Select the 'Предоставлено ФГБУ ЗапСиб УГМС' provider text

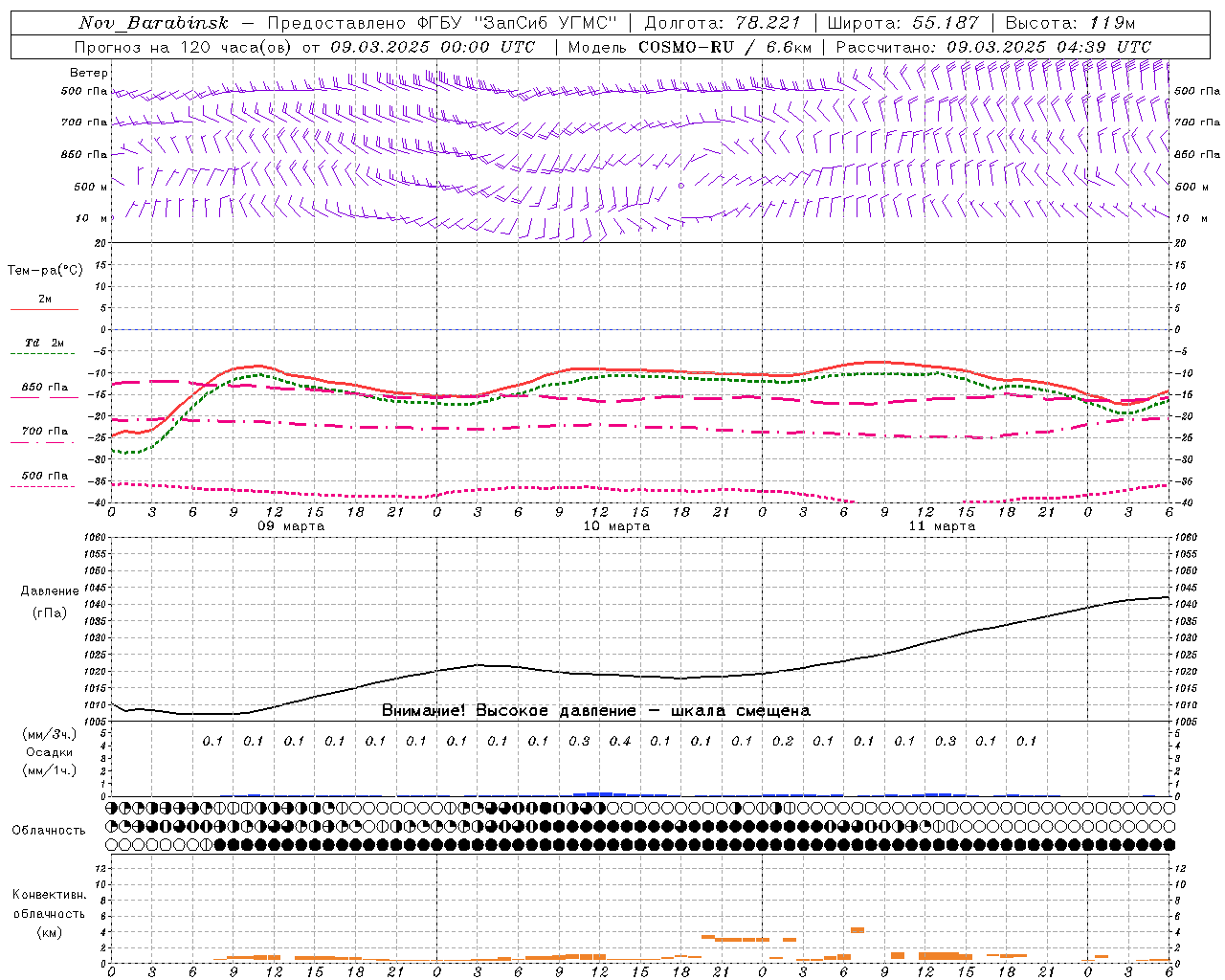coord(442,23)
